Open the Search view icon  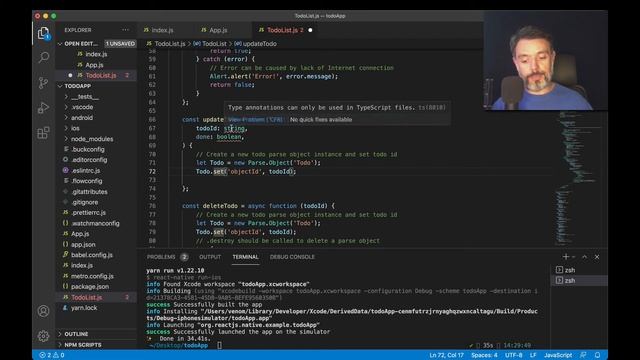[x=43, y=58]
